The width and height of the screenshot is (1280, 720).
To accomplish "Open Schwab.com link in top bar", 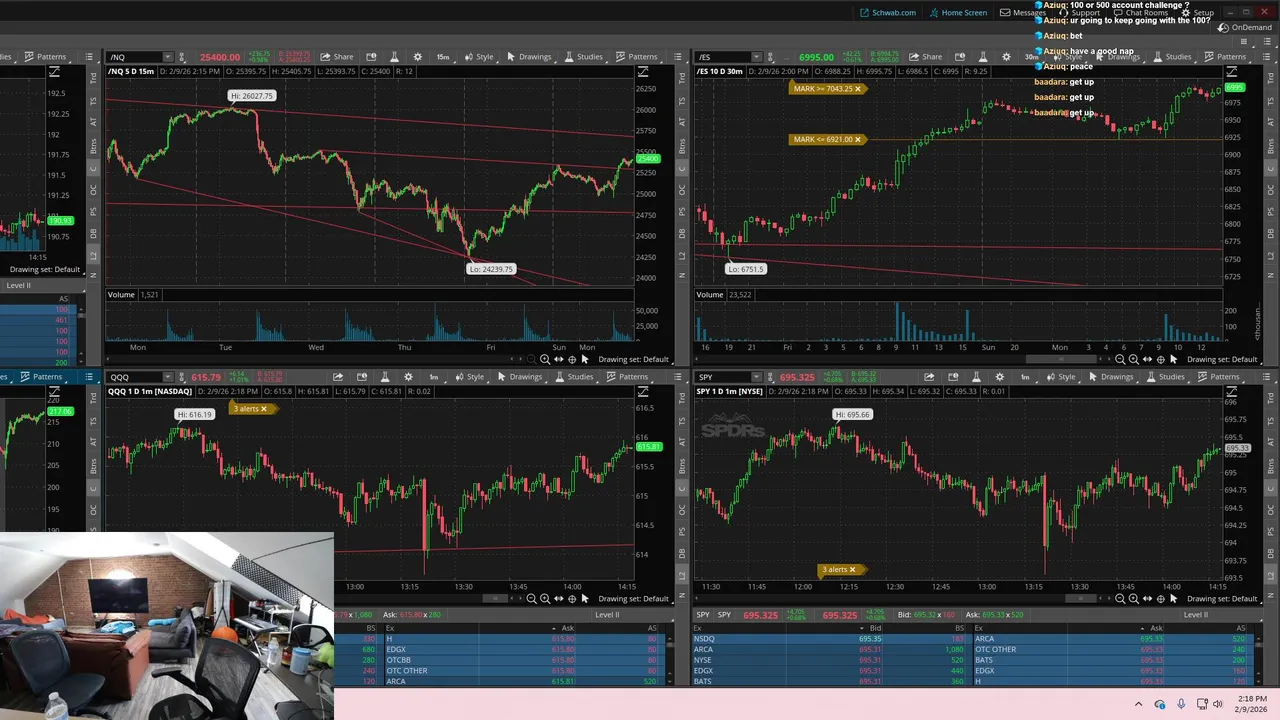I will pos(887,13).
